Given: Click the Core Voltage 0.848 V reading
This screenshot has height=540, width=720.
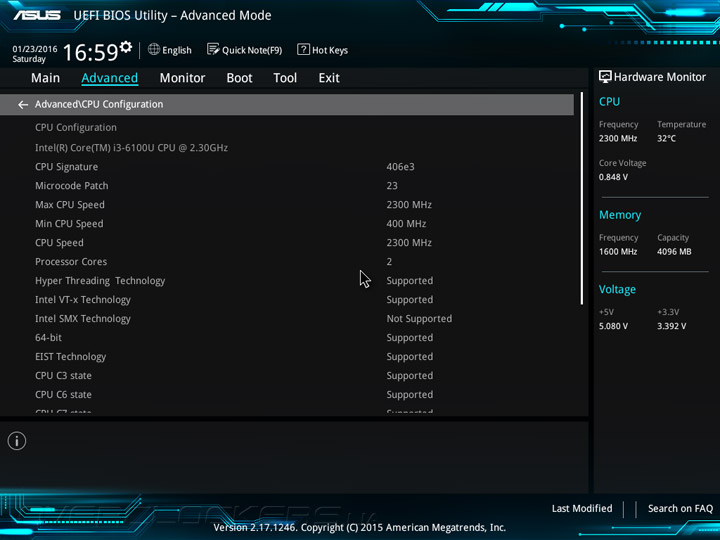Looking at the screenshot, I should point(613,177).
